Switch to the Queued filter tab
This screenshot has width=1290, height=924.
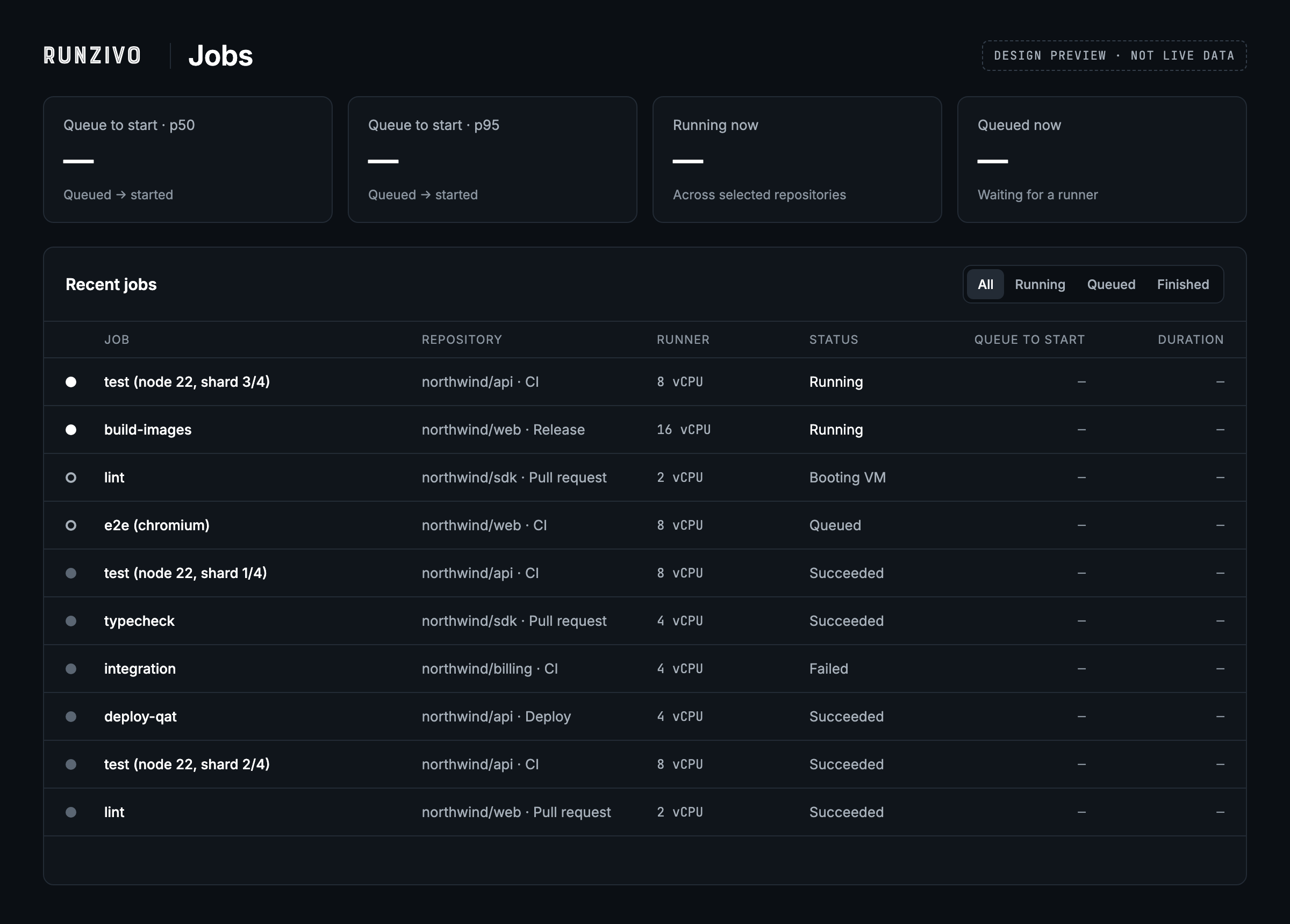coord(1111,284)
